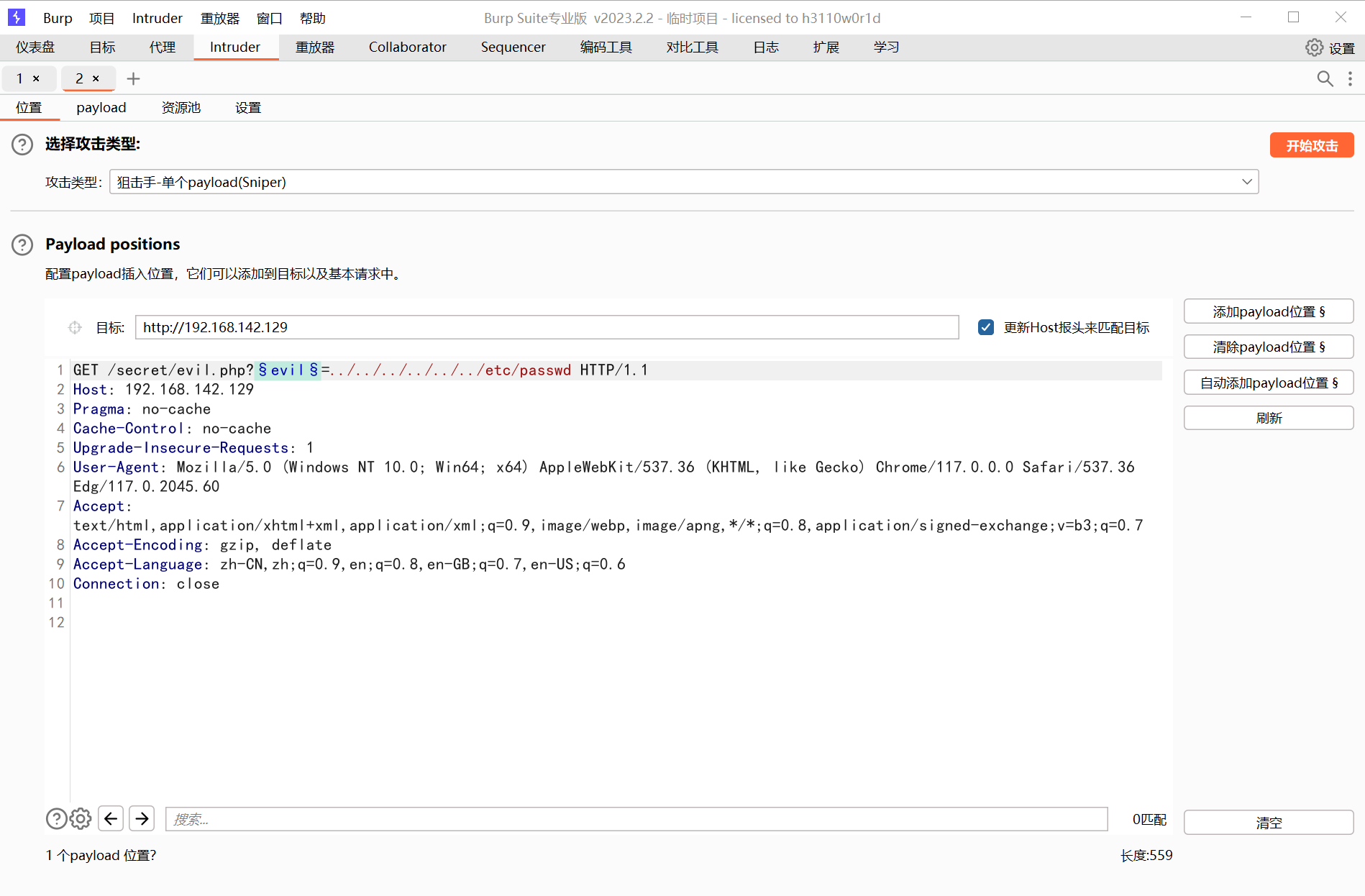
Task: Switch to 重放器 main tab
Action: [315, 47]
